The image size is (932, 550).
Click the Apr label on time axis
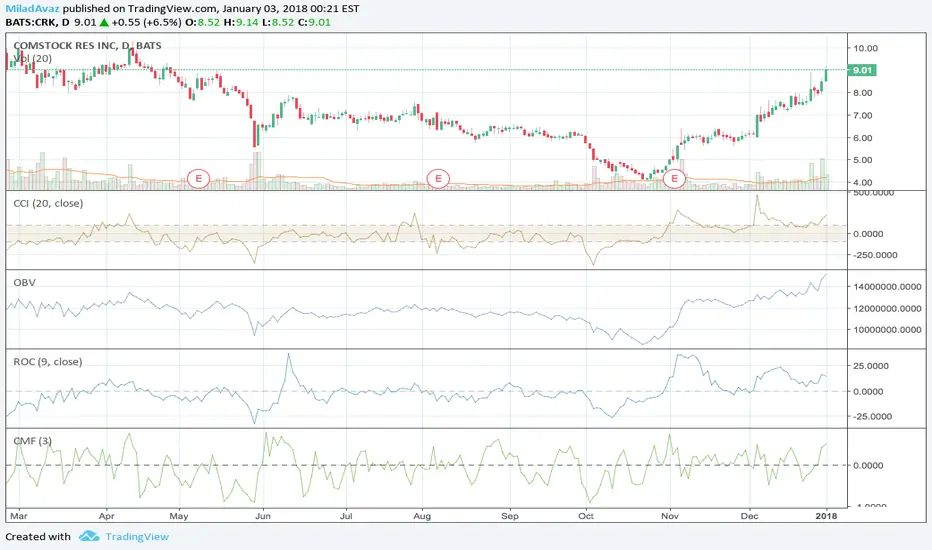(x=106, y=516)
